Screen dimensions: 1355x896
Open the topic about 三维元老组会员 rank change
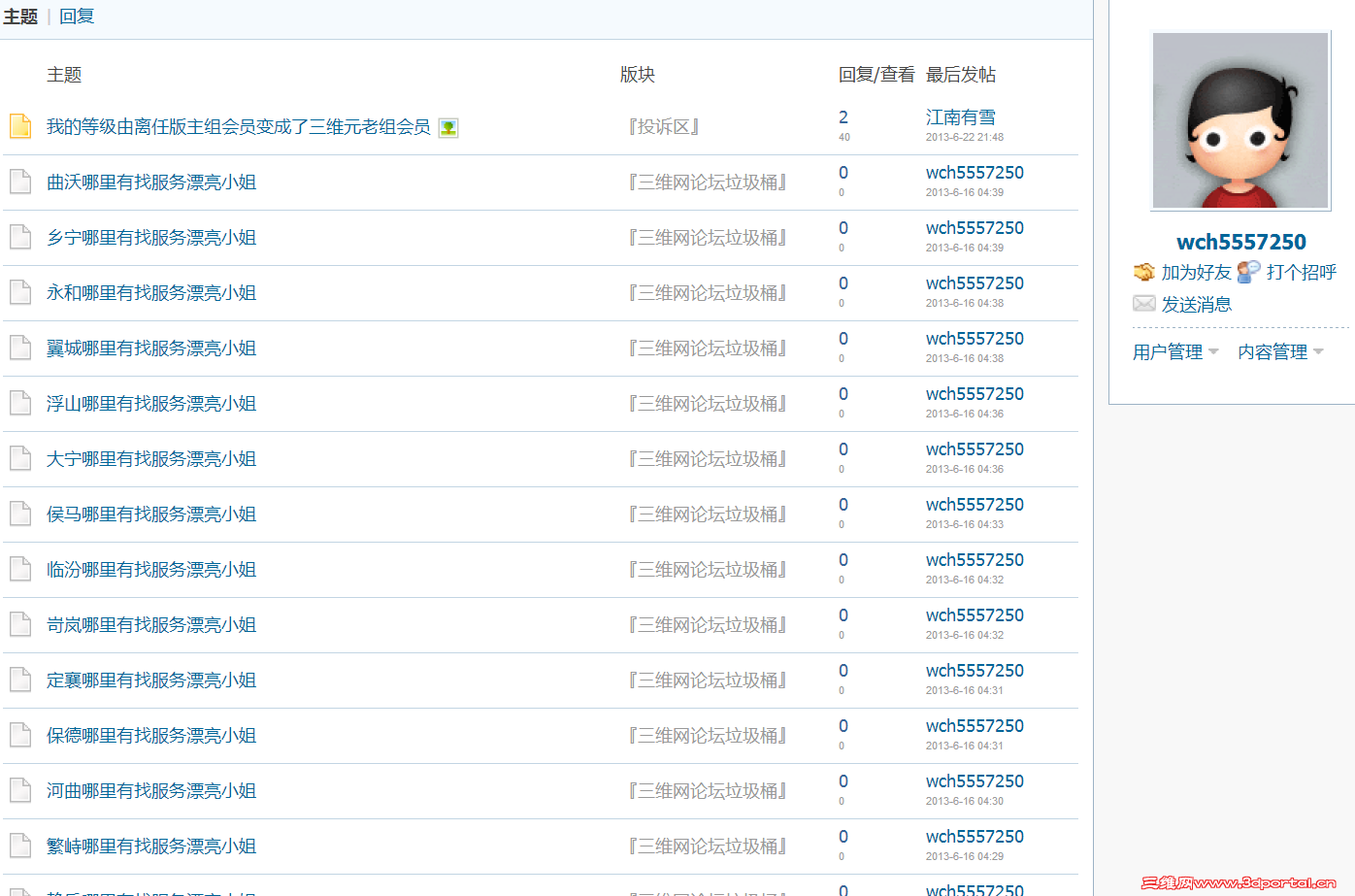tap(236, 127)
